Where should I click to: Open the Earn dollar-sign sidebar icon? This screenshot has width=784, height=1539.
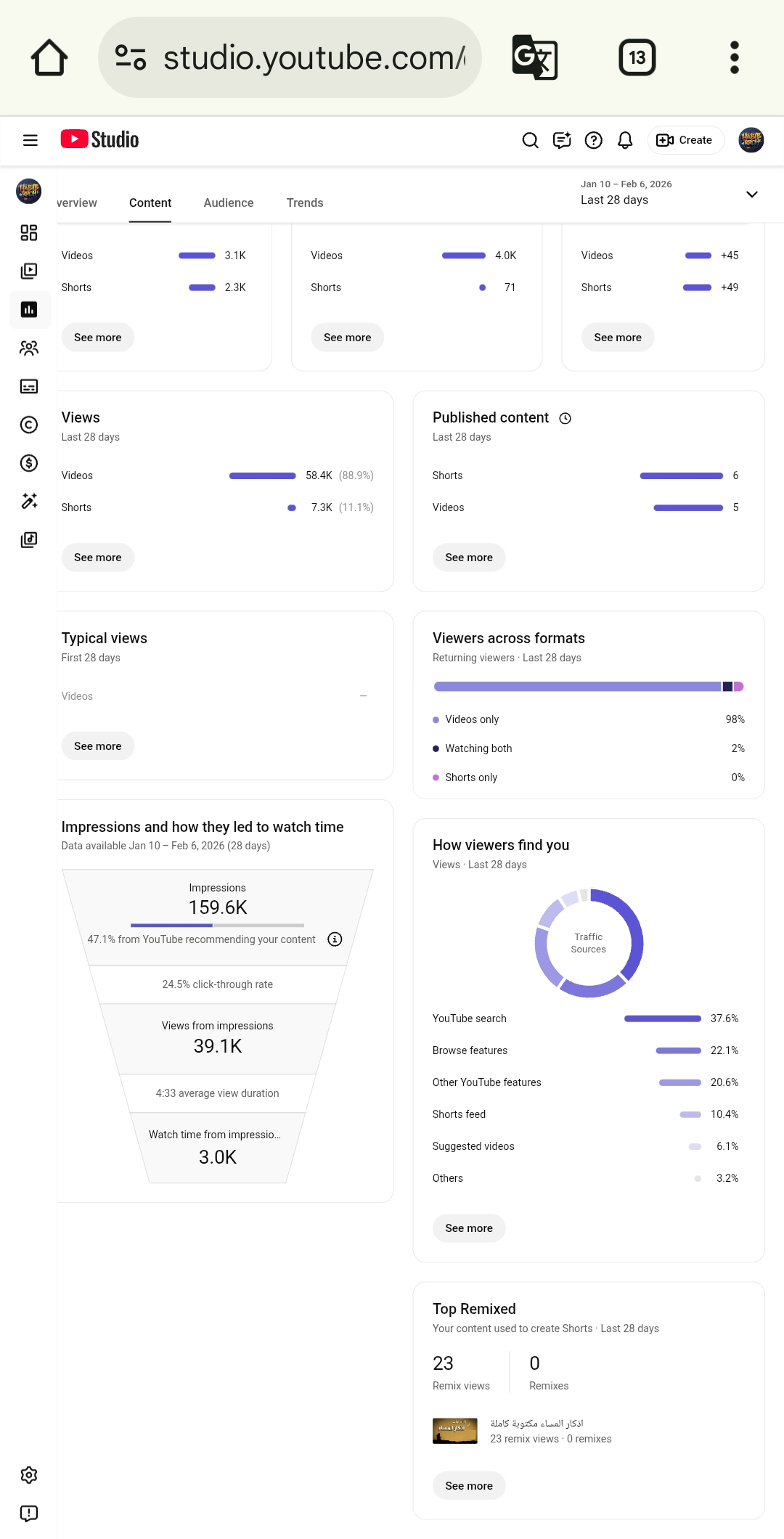(x=29, y=463)
